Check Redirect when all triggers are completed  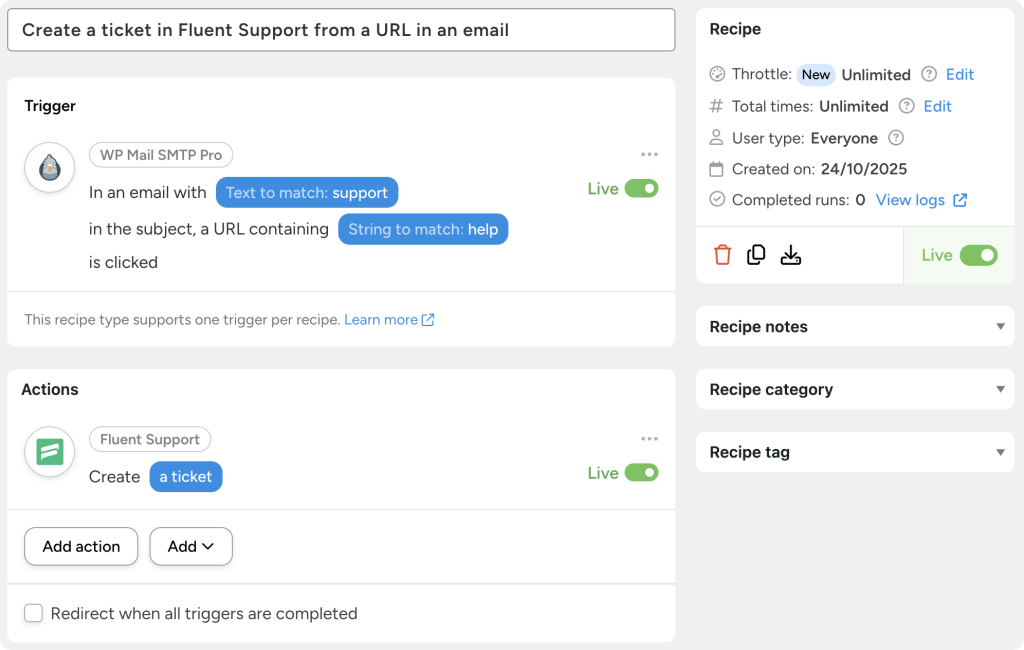33,613
